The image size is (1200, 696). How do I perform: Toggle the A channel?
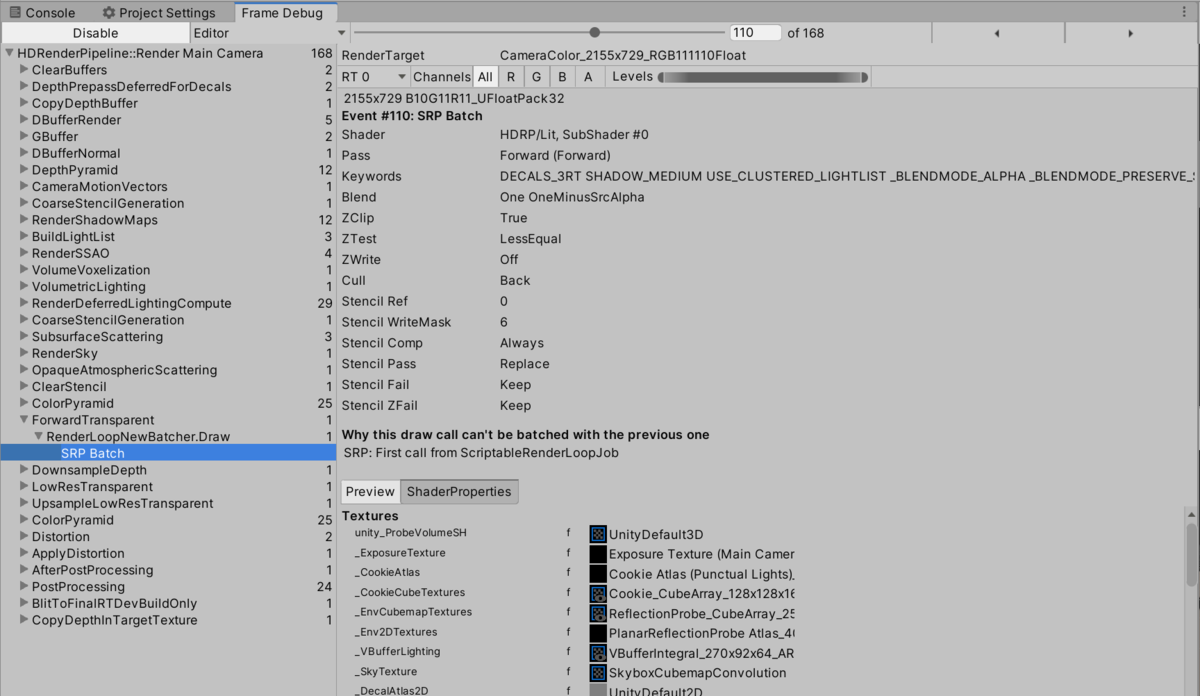(588, 77)
